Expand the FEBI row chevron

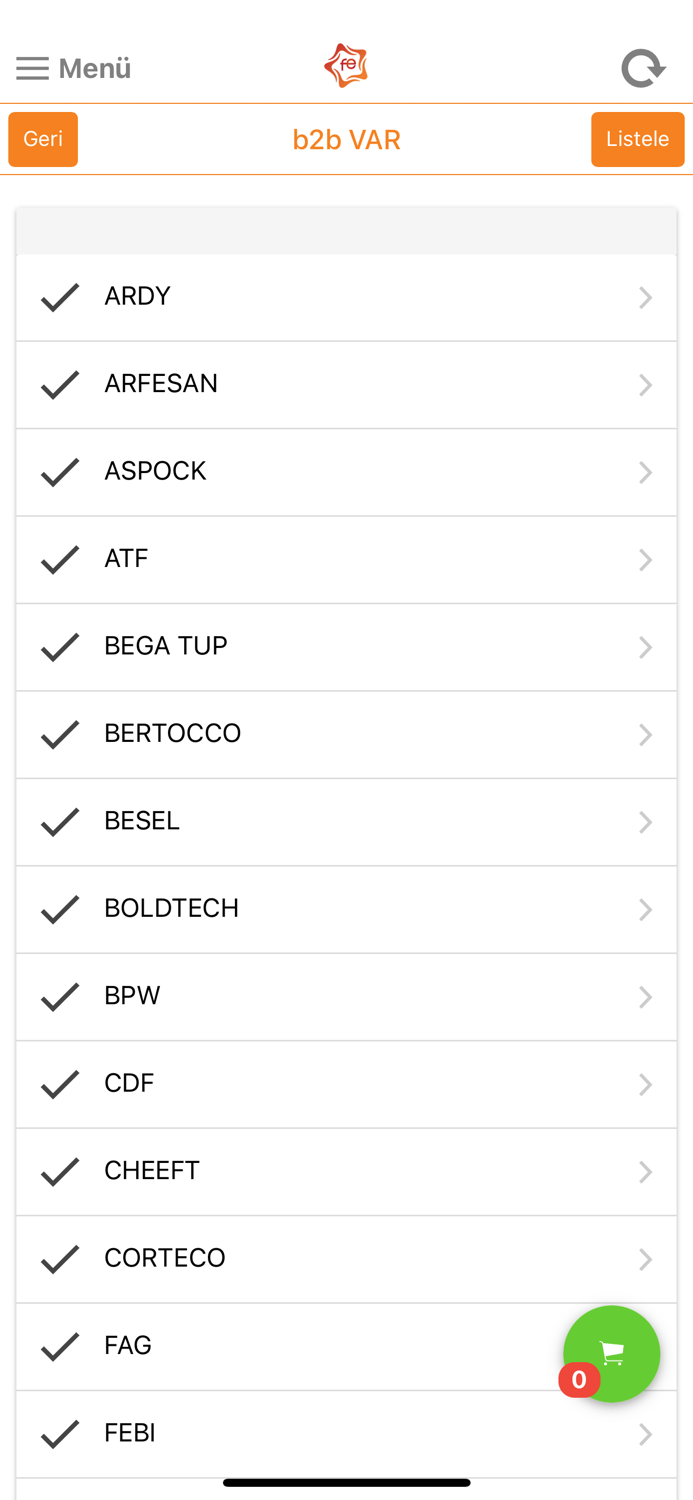[645, 1434]
